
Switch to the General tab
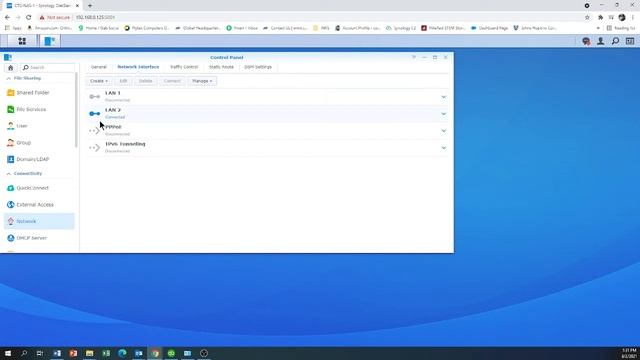coord(99,67)
